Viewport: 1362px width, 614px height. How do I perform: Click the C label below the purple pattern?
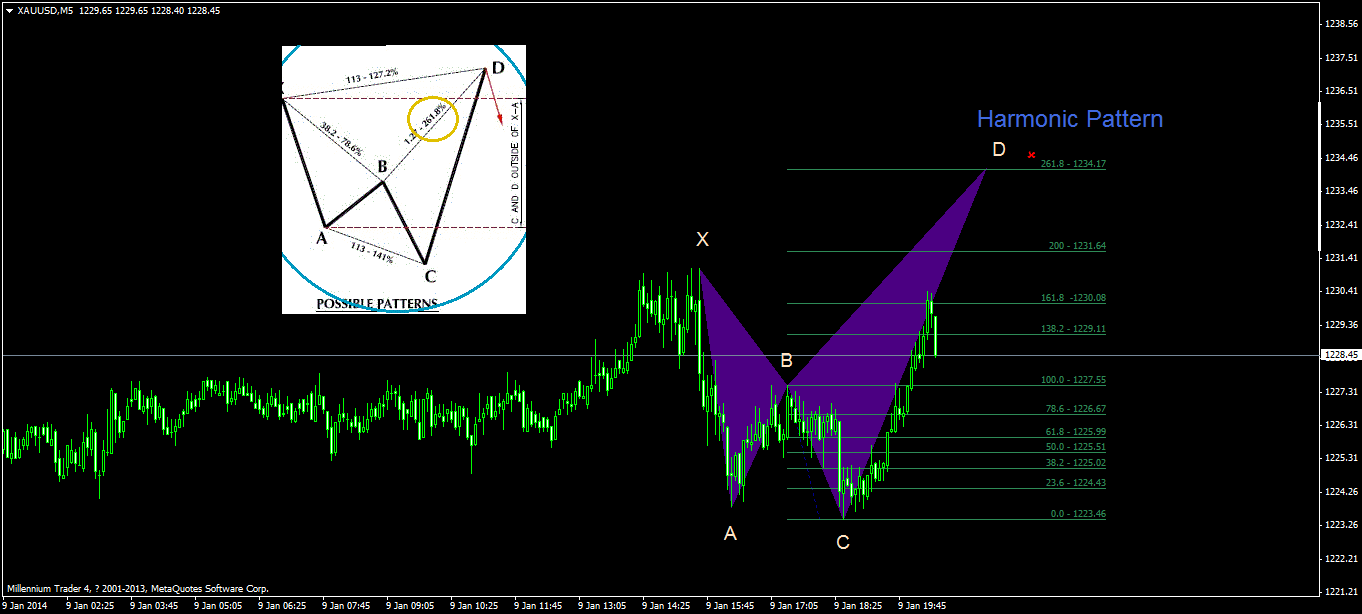point(843,543)
